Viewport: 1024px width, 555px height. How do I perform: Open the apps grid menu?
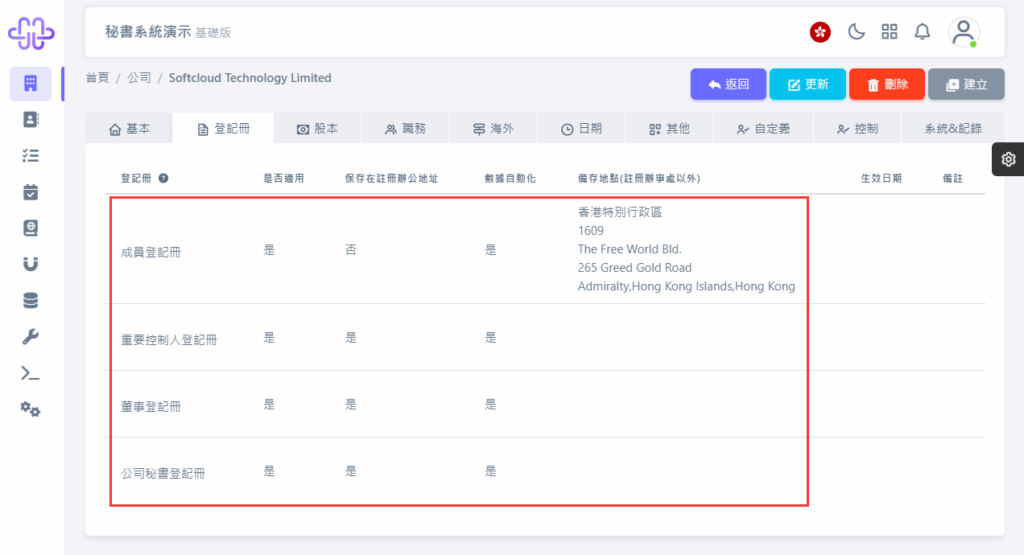(889, 31)
